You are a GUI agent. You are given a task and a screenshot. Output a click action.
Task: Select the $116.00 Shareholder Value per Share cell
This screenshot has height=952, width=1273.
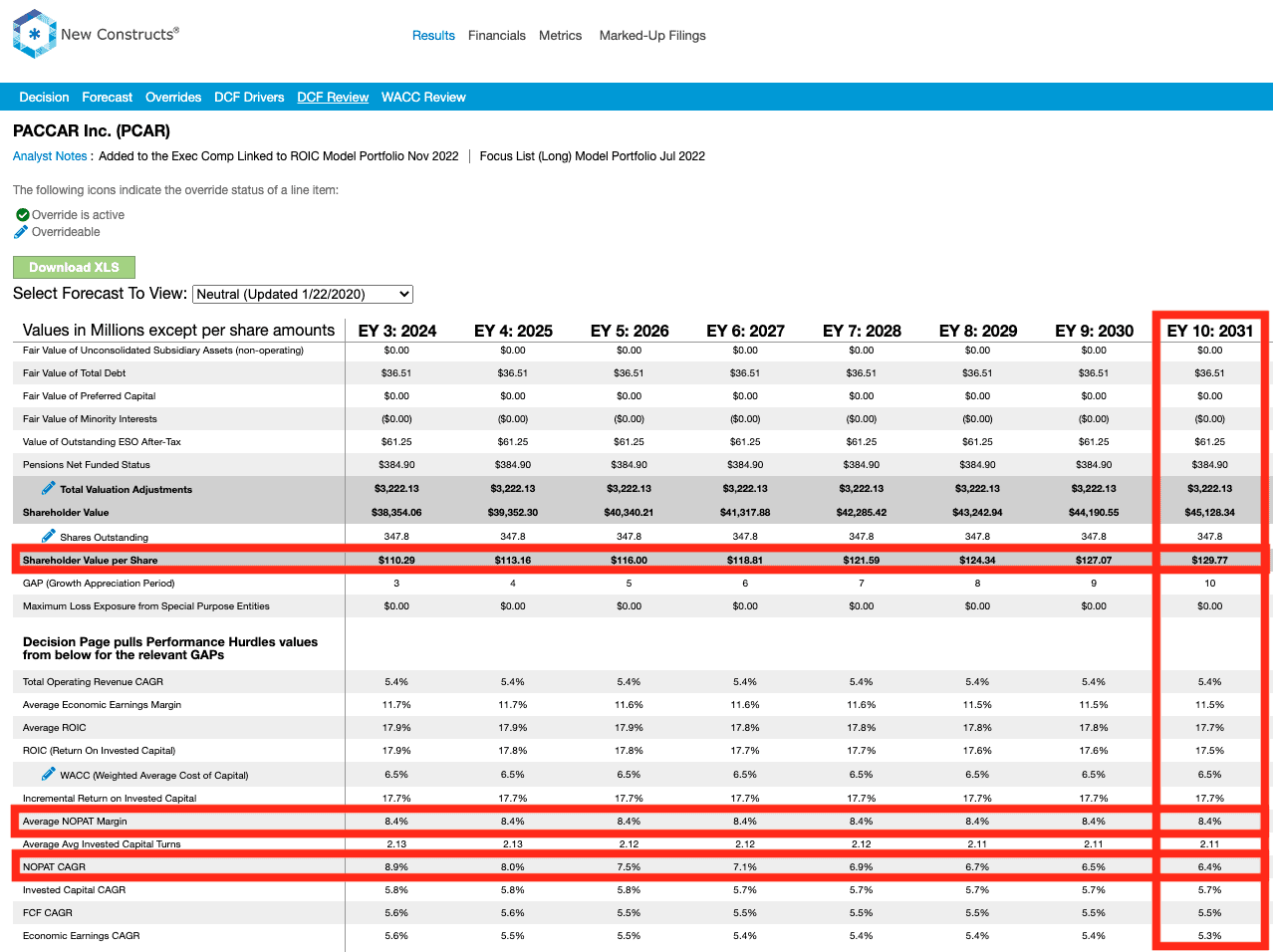pyautogui.click(x=630, y=560)
